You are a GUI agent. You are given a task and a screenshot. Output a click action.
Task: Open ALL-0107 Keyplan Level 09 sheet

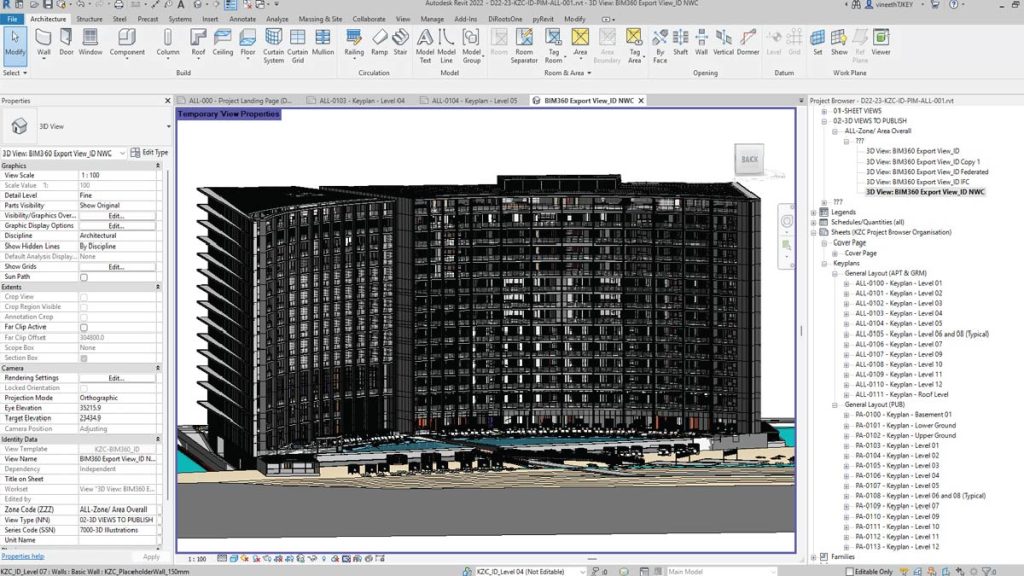(x=899, y=354)
